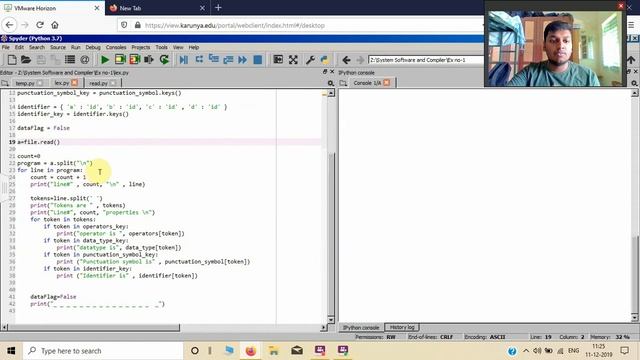Open Spyder preferences wrench
The image size is (640, 360).
[x=310, y=60]
